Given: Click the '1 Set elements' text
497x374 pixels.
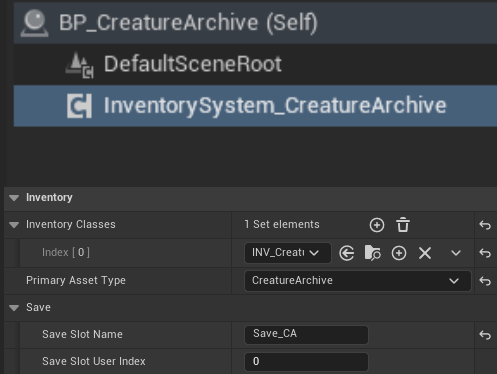Looking at the screenshot, I should click(x=282, y=225).
